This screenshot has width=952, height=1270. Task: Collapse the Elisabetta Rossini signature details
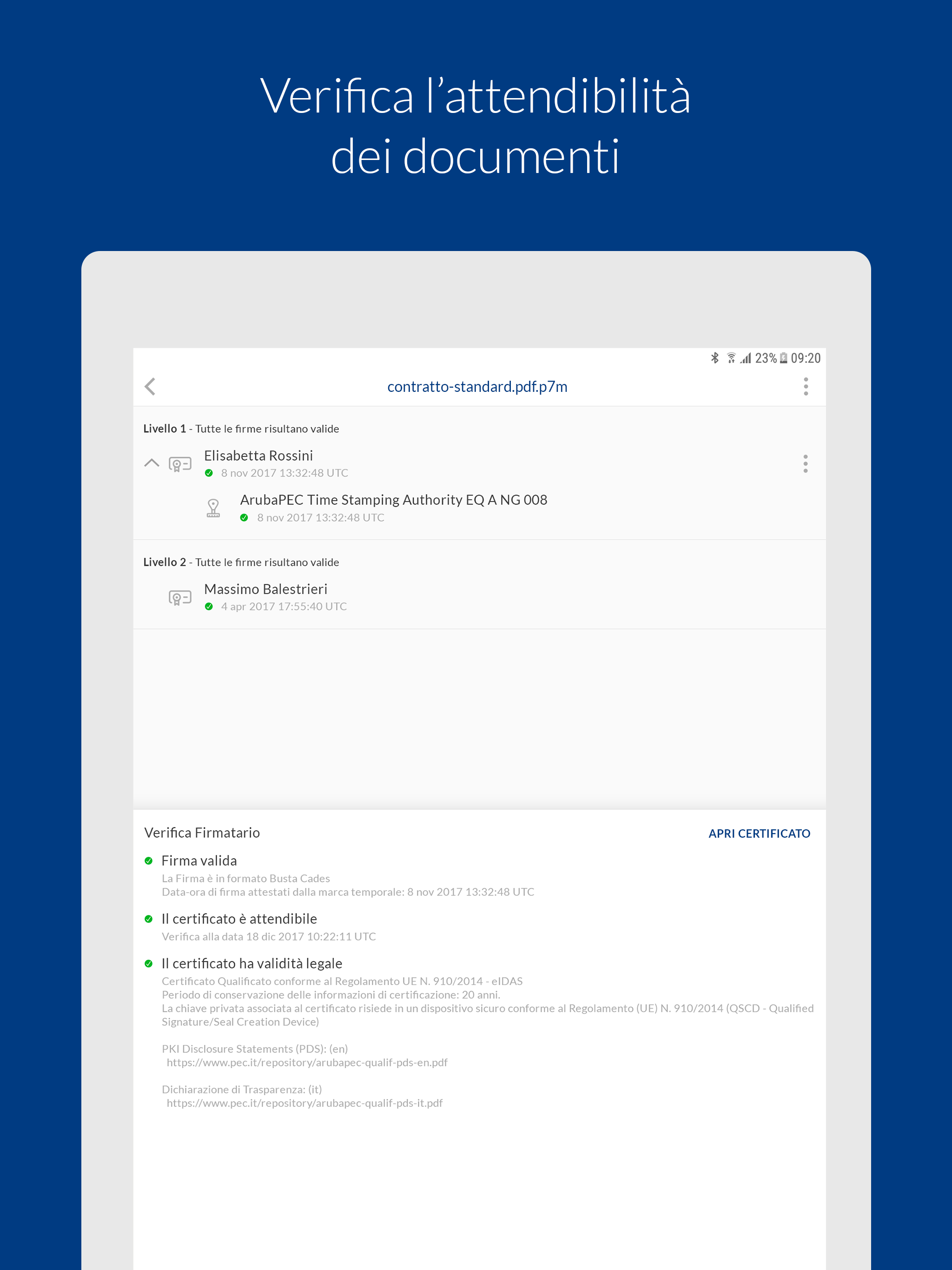tap(152, 463)
